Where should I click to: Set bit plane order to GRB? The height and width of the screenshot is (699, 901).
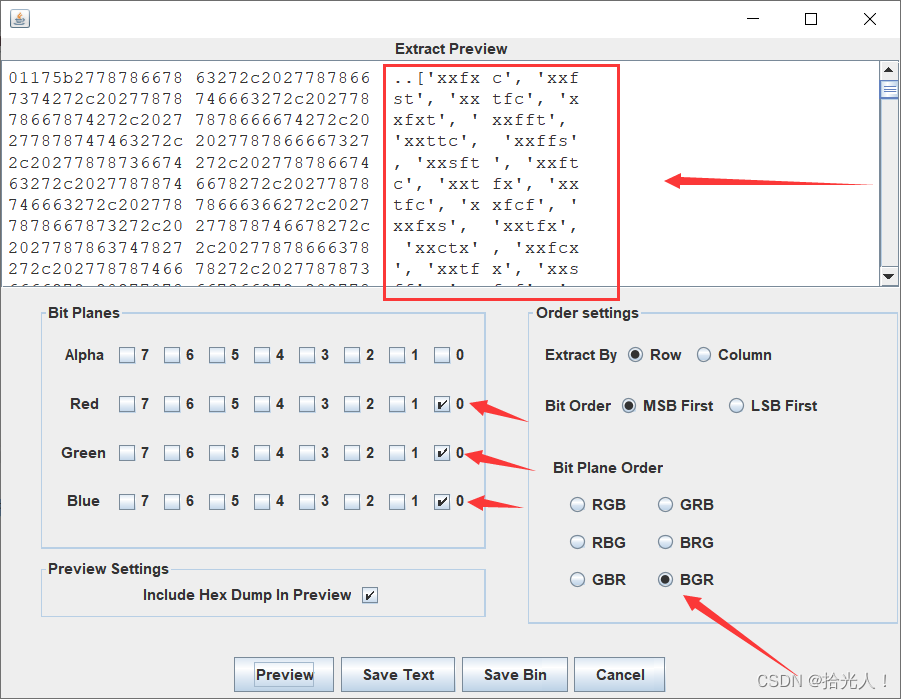[x=665, y=505]
